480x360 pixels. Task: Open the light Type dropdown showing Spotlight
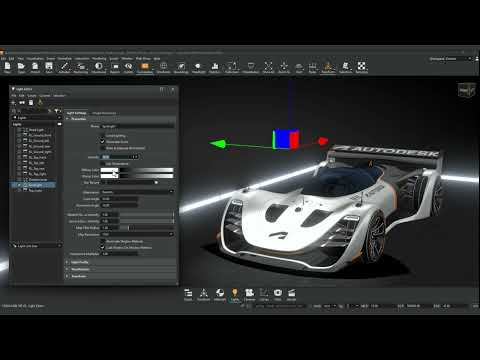coord(137,126)
